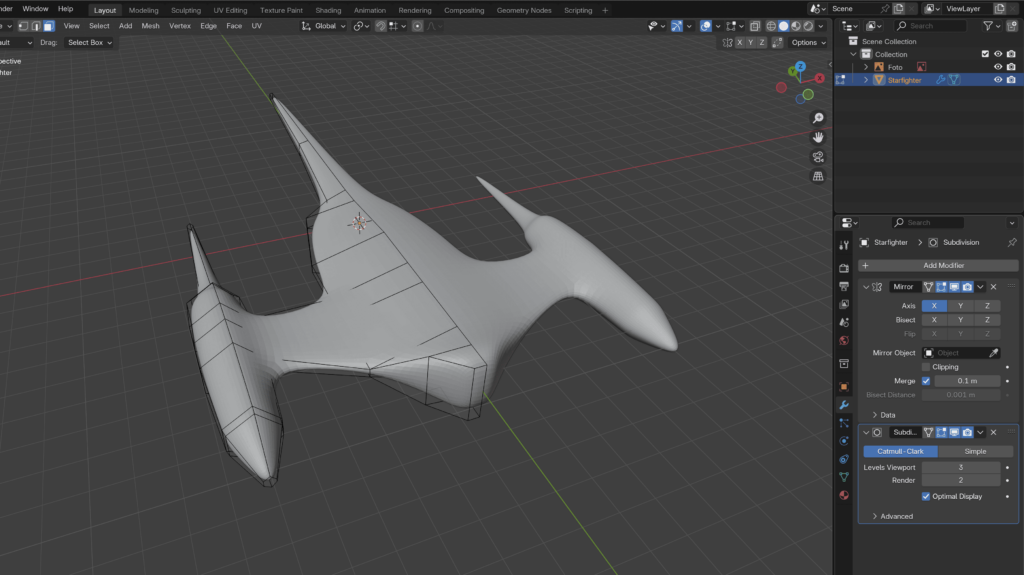Open the Options dropdown in viewport
This screenshot has height=575, width=1024.
[x=808, y=43]
